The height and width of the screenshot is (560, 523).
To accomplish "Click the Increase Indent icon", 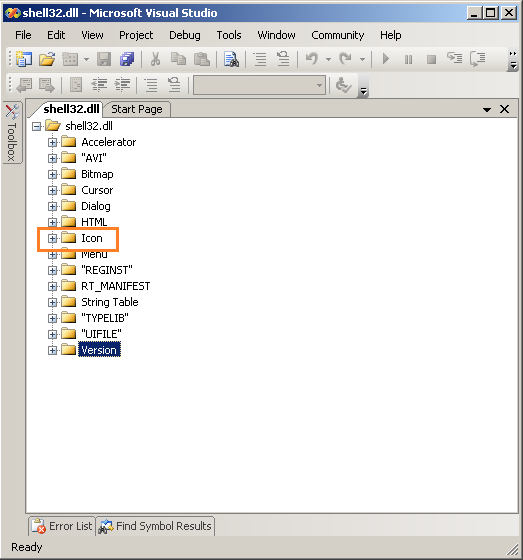I will coord(122,85).
